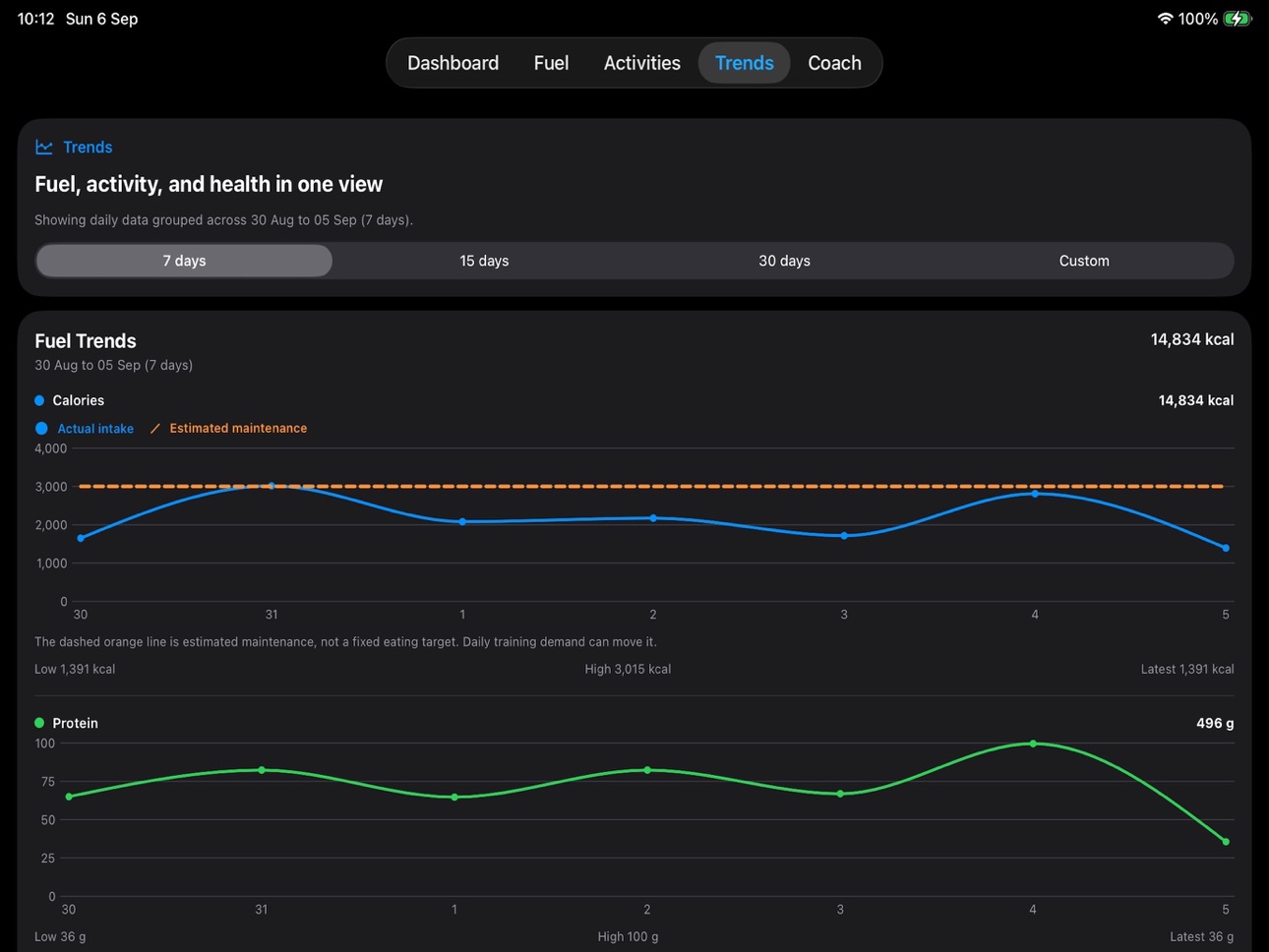Select the calories data point for day 2
Viewport: 1269px width, 952px height.
(653, 518)
